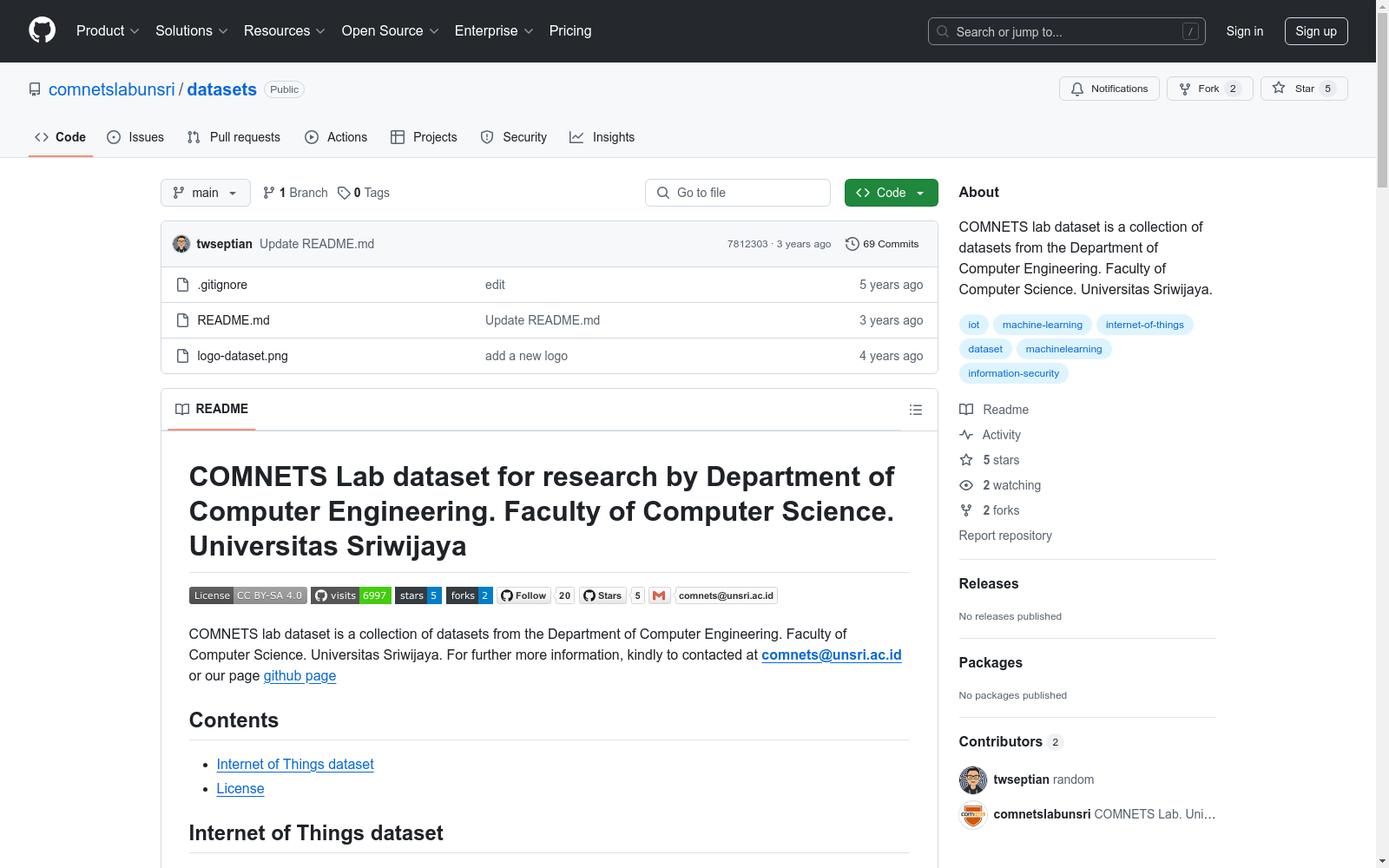Screen dimensions: 1389x868
Task: Click the repository book icon beside comnetslabunsri
Action: click(x=35, y=89)
